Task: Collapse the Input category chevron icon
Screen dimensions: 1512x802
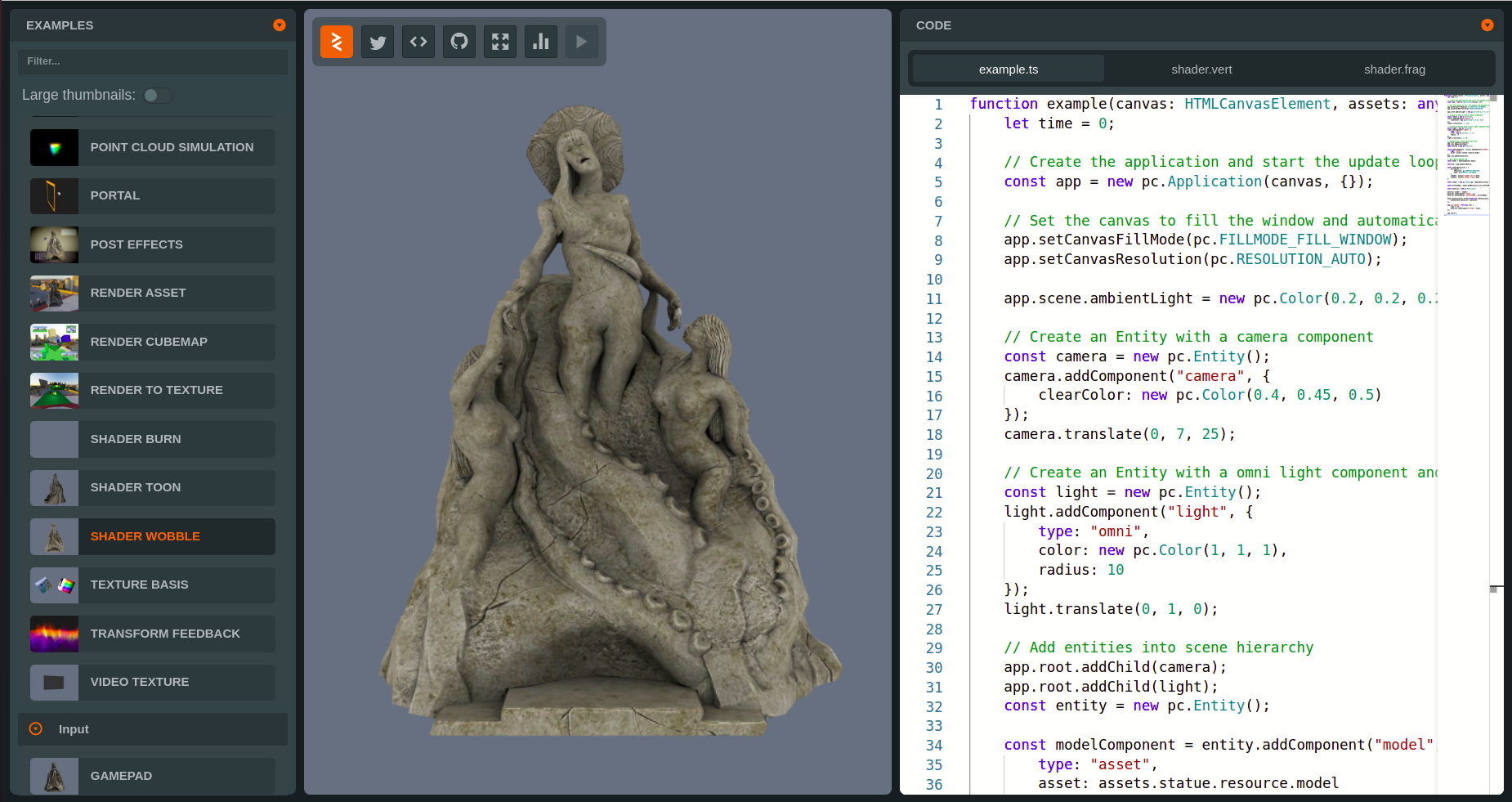Action: [35, 729]
